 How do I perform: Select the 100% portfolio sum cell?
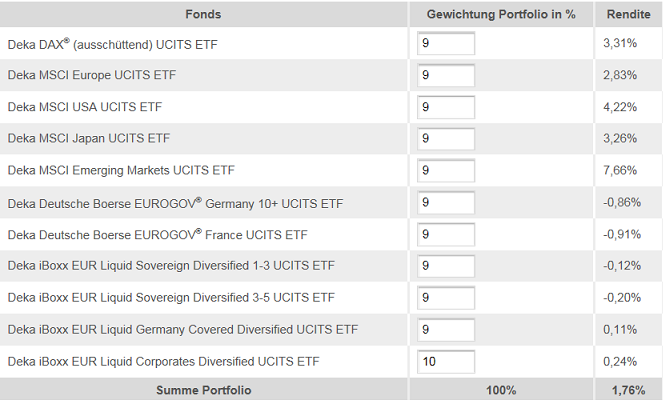[x=501, y=390]
